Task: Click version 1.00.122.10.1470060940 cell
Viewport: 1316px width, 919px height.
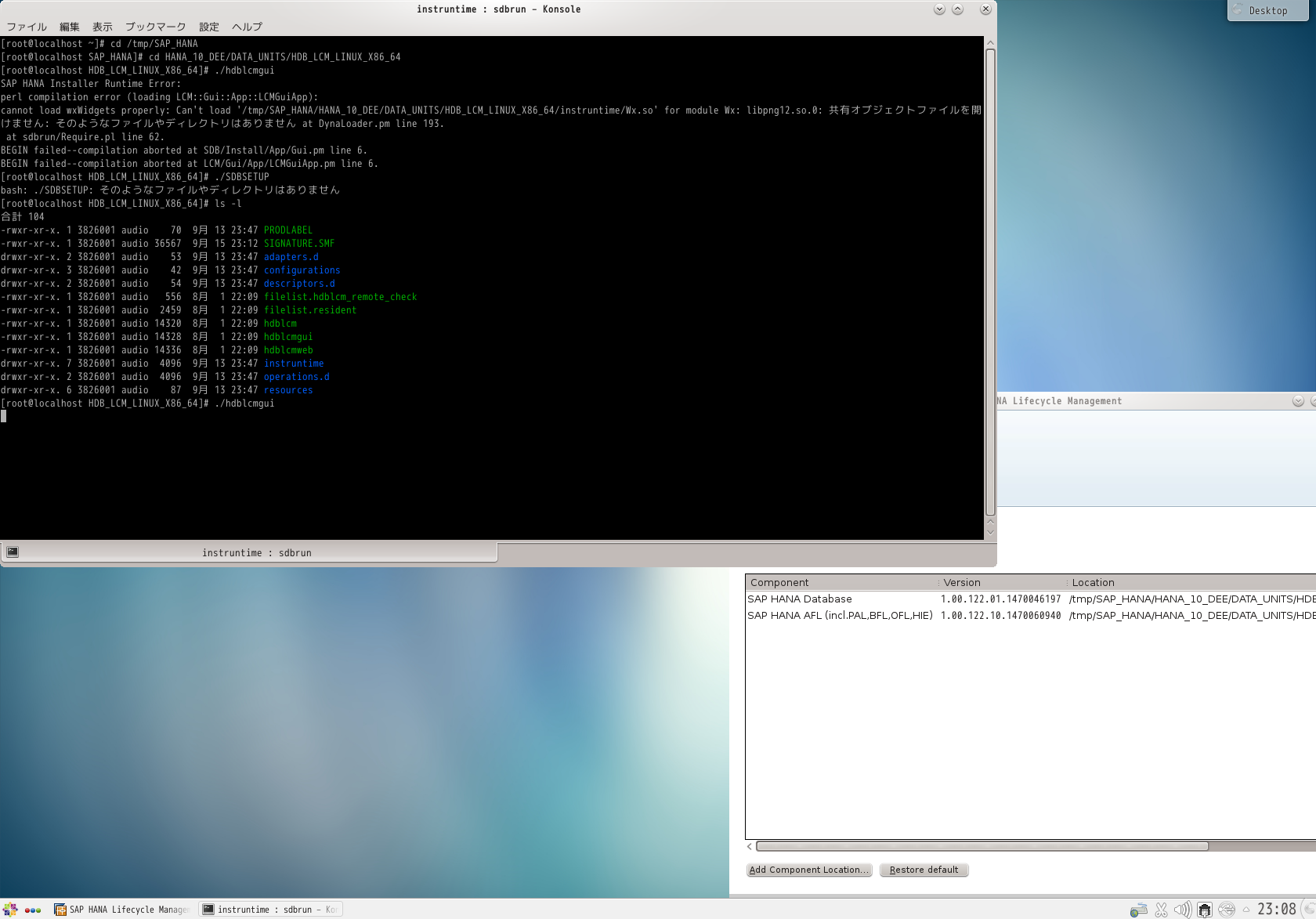Action: pos(1000,615)
